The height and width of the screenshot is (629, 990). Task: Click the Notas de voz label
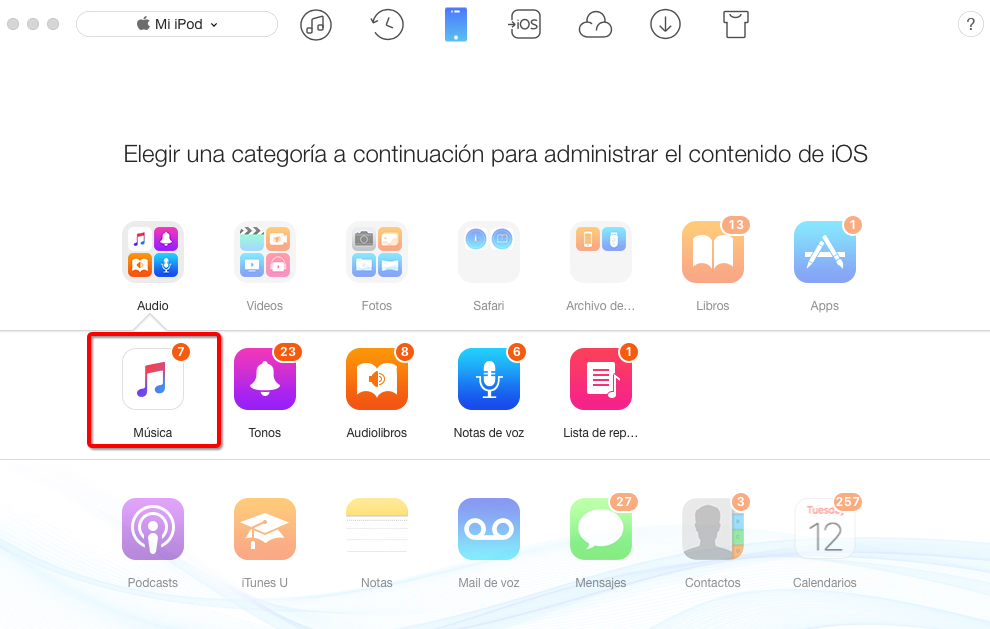pyautogui.click(x=489, y=433)
